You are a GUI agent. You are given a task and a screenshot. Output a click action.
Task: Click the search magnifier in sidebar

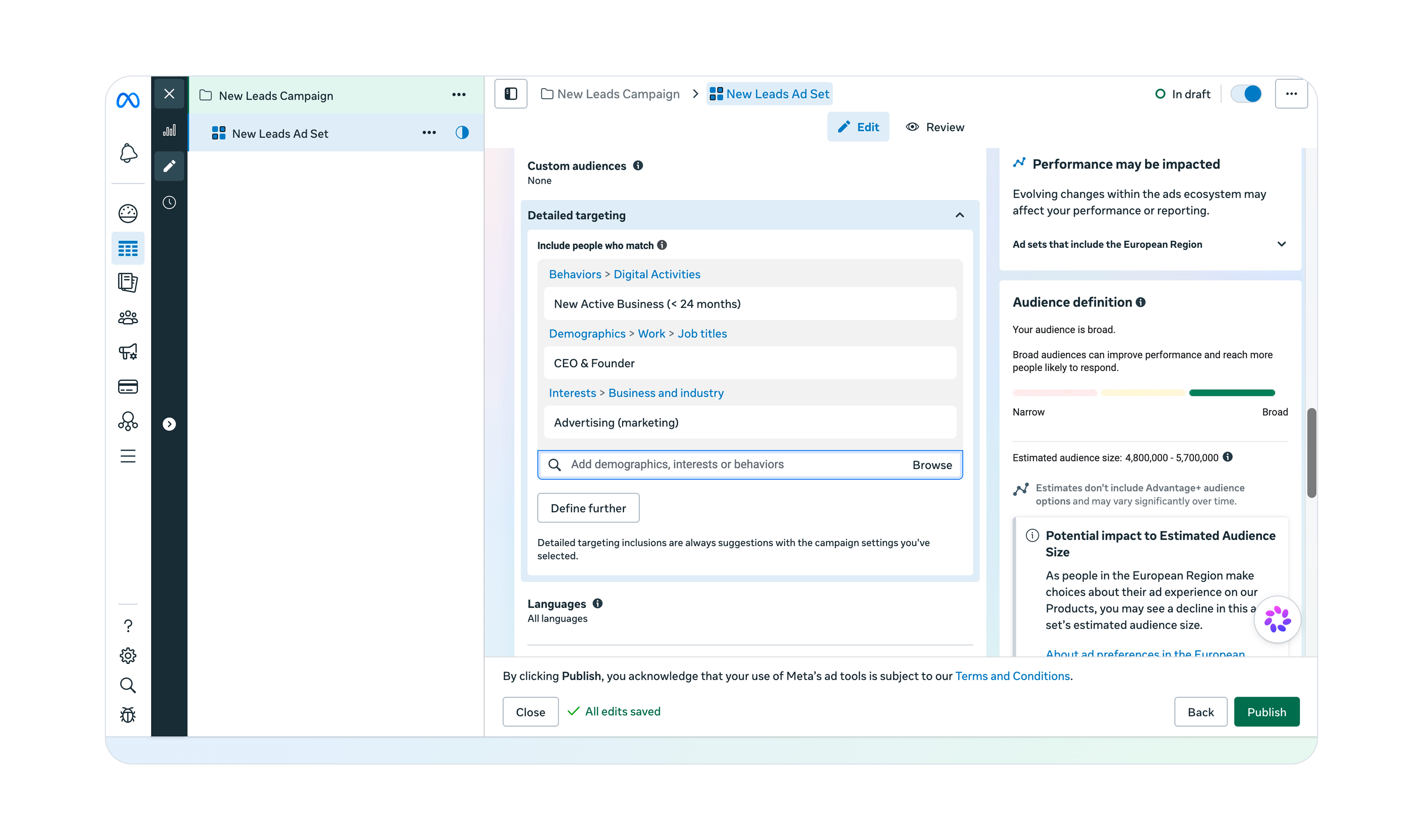click(x=128, y=686)
